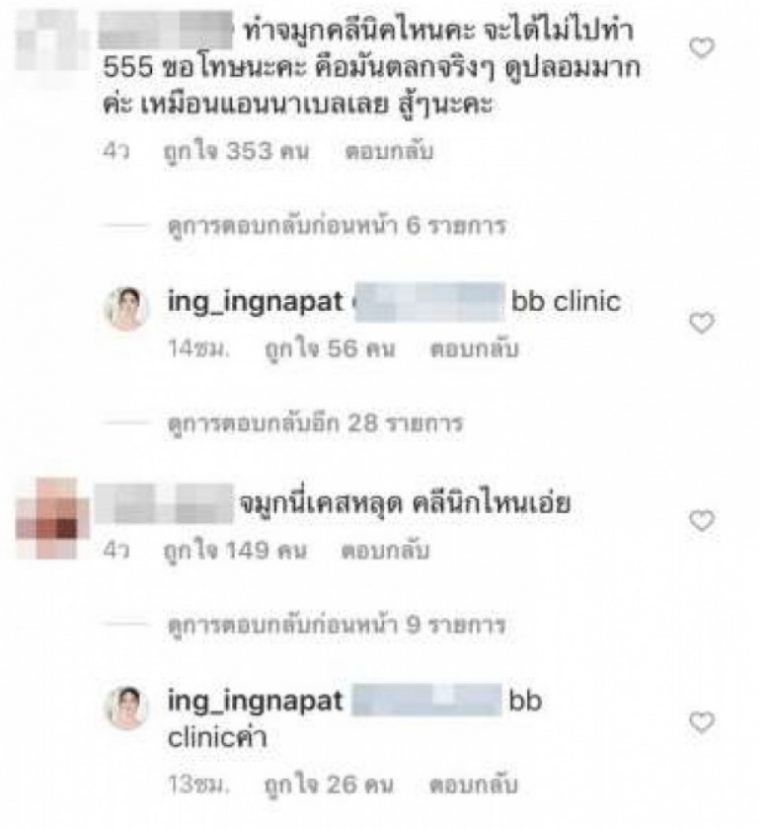
Task: Open blurred mention in ing_ingnapat's last reply
Action: pyautogui.click(x=427, y=700)
